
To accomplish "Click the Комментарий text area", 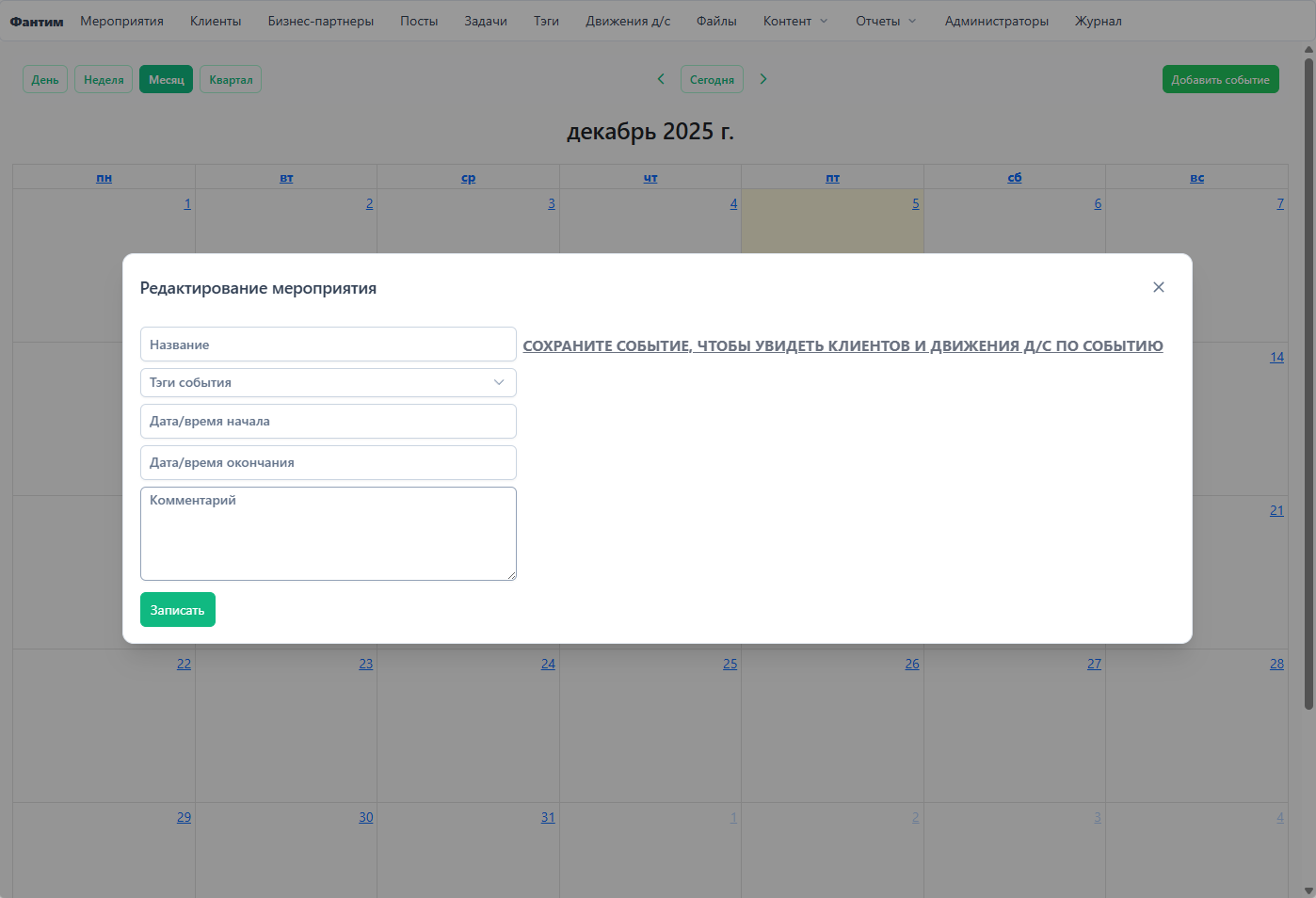I will pyautogui.click(x=329, y=534).
